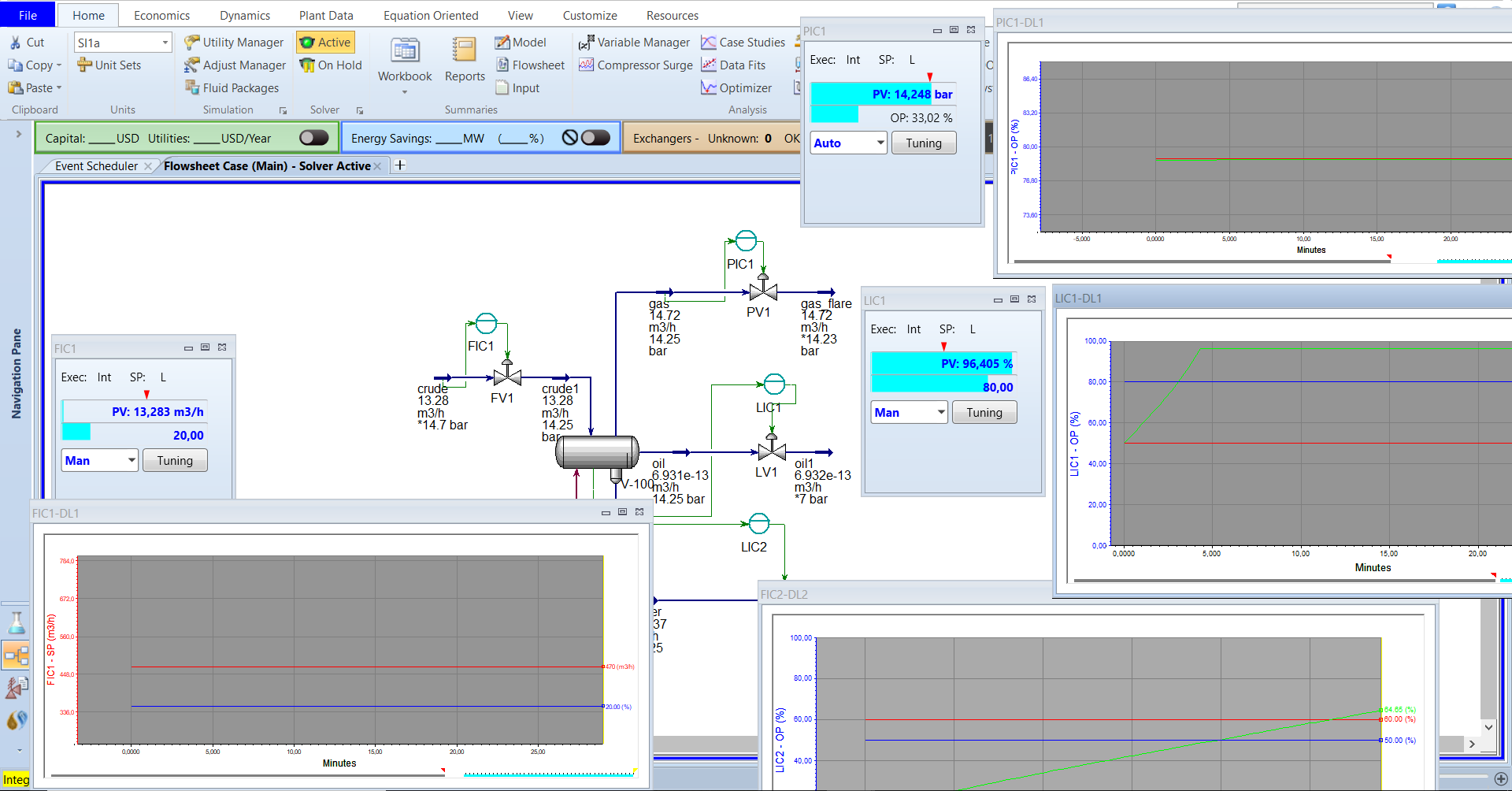Image resolution: width=1512 pixels, height=791 pixels.
Task: Expand the Navigation Pane
Action: tap(18, 134)
